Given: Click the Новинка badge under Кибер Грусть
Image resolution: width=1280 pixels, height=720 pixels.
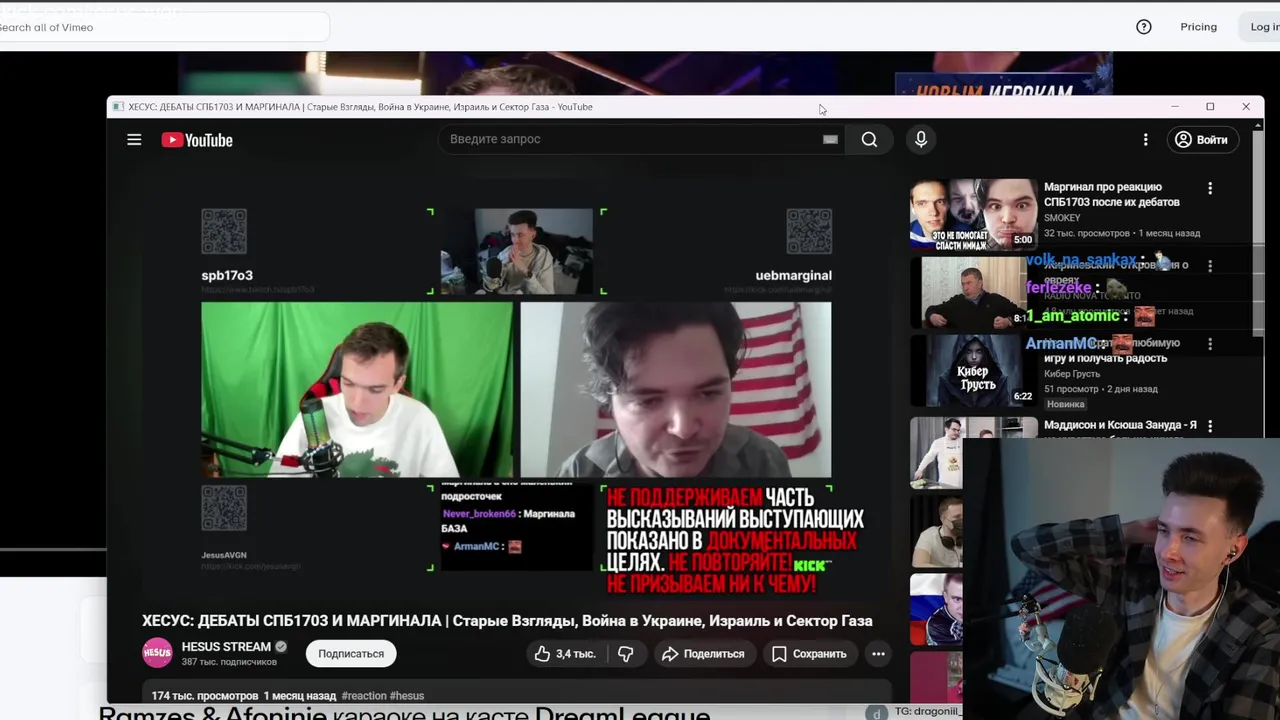Looking at the screenshot, I should click(1065, 404).
